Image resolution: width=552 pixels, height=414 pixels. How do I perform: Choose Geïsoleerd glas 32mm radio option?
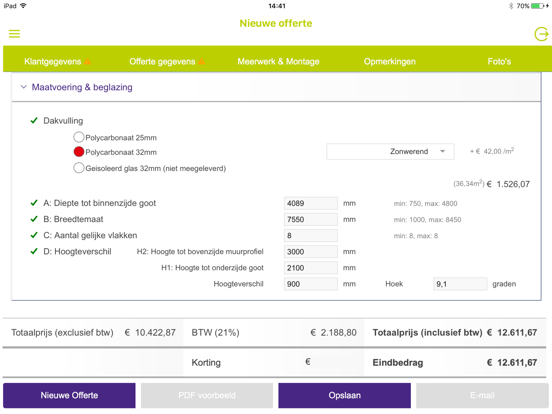(x=79, y=168)
